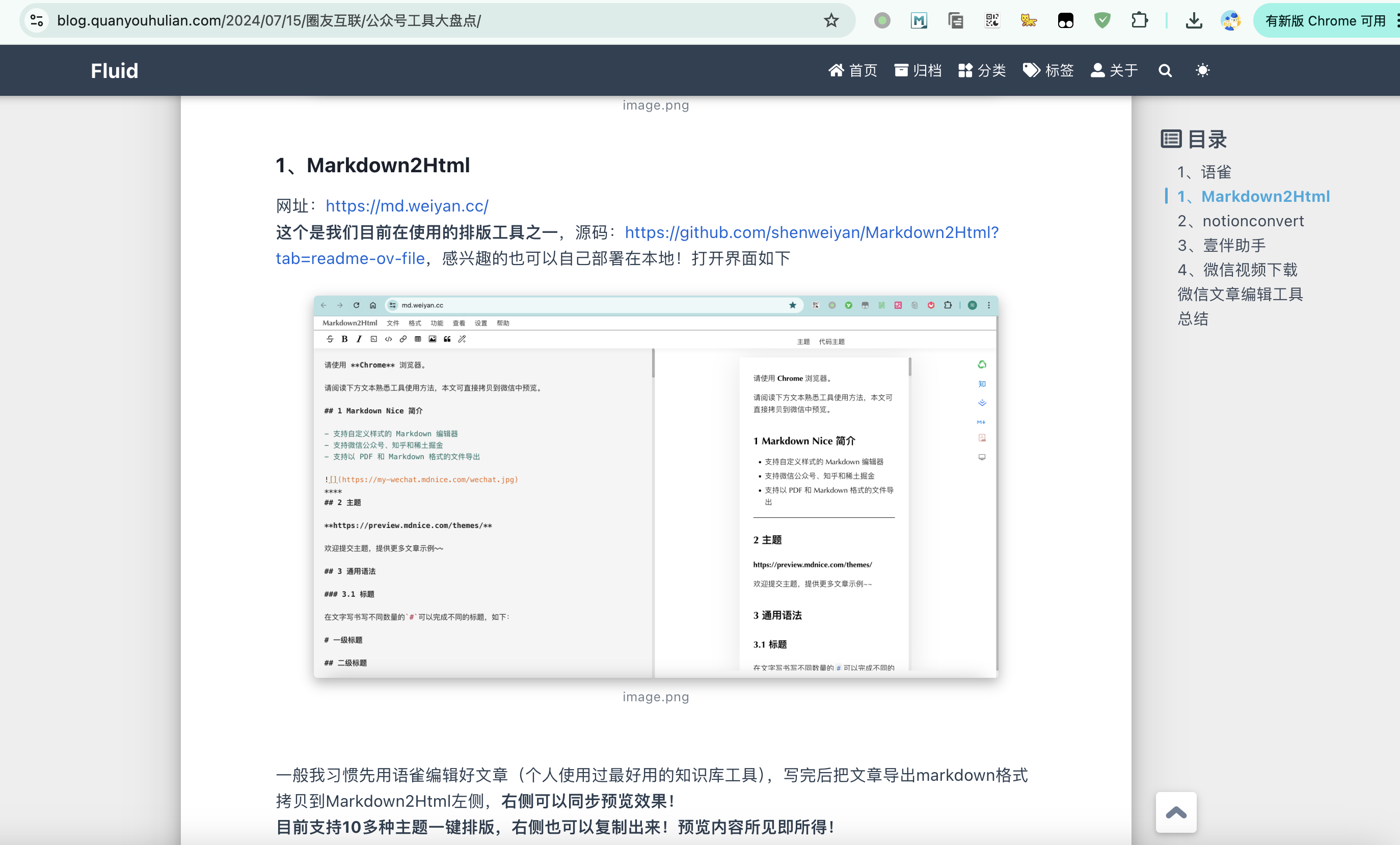The image size is (1400, 845).
Task: Open the 归档 archive menu
Action: pyautogui.click(x=918, y=70)
